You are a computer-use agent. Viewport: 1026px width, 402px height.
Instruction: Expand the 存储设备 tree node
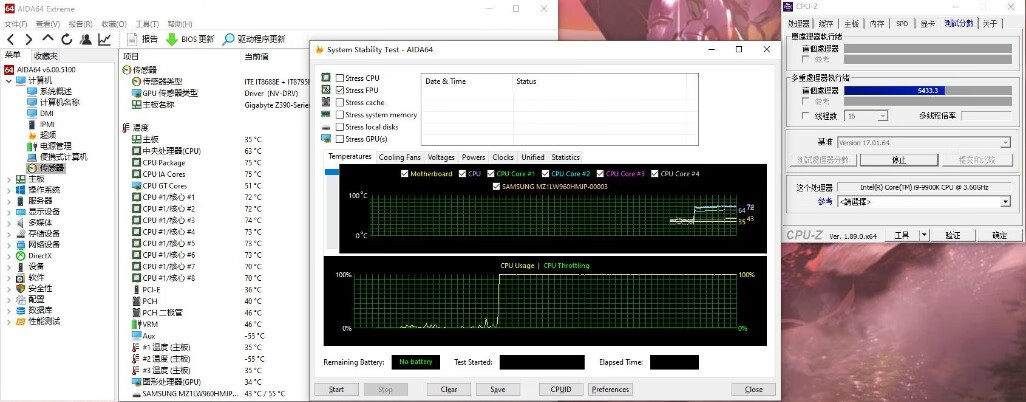pyautogui.click(x=9, y=234)
